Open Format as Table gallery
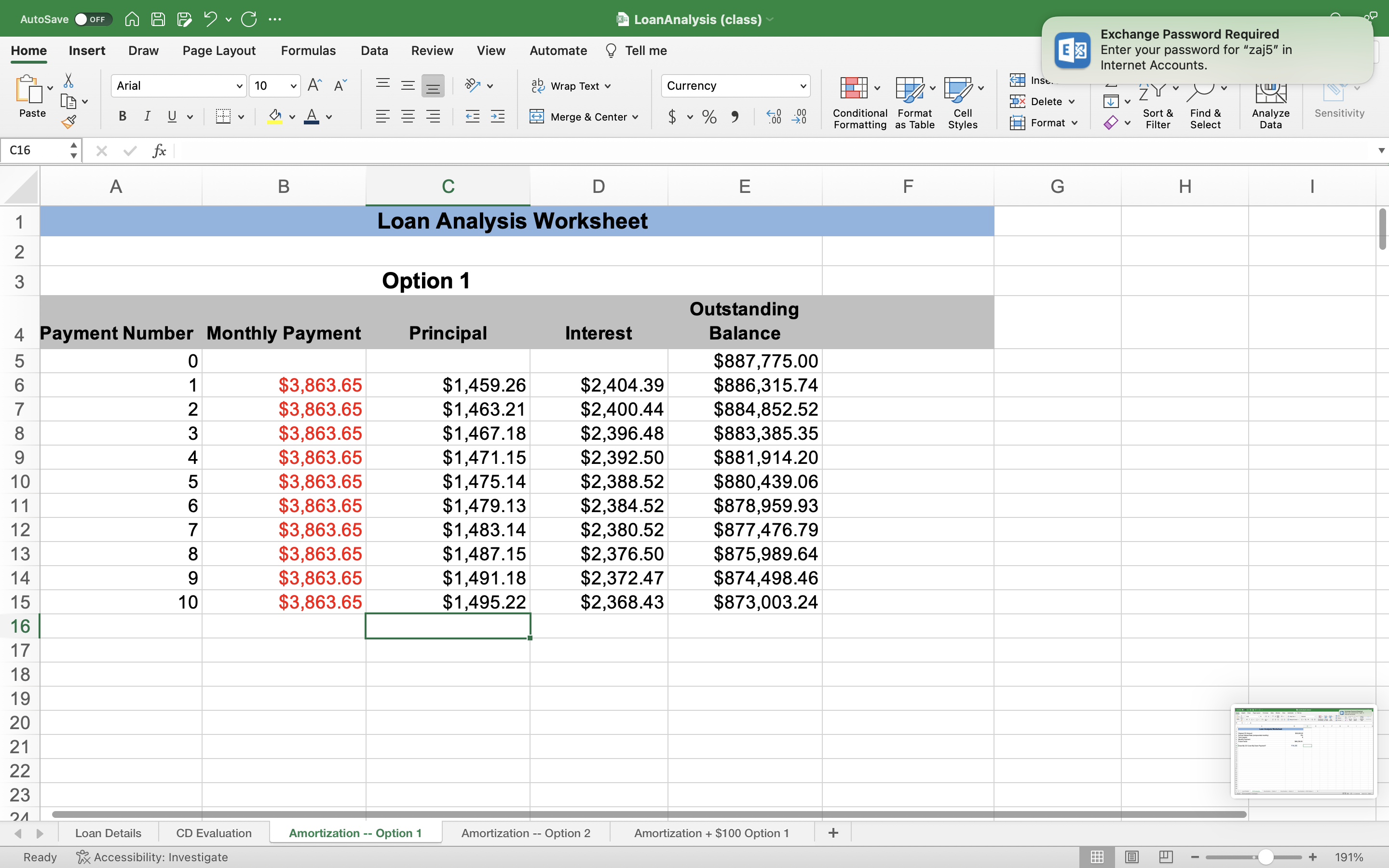This screenshot has height=868, width=1389. pos(915,102)
